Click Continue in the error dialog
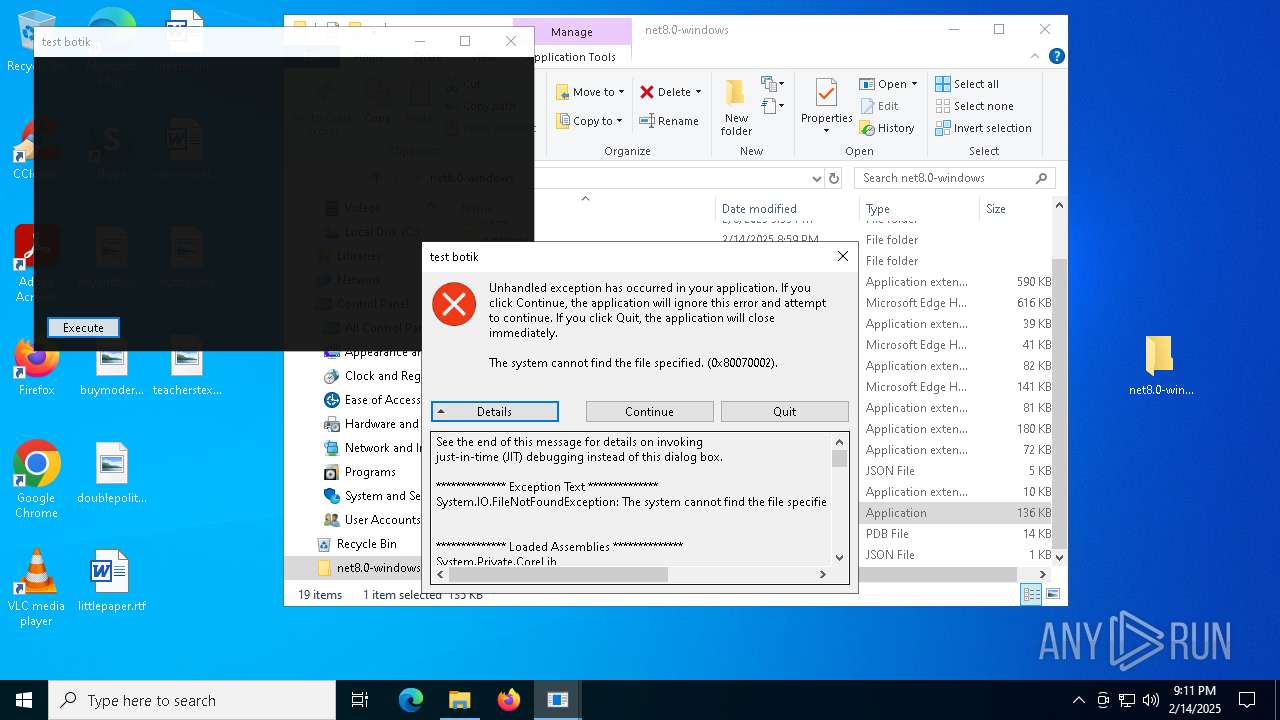The height and width of the screenshot is (720, 1280). point(649,411)
